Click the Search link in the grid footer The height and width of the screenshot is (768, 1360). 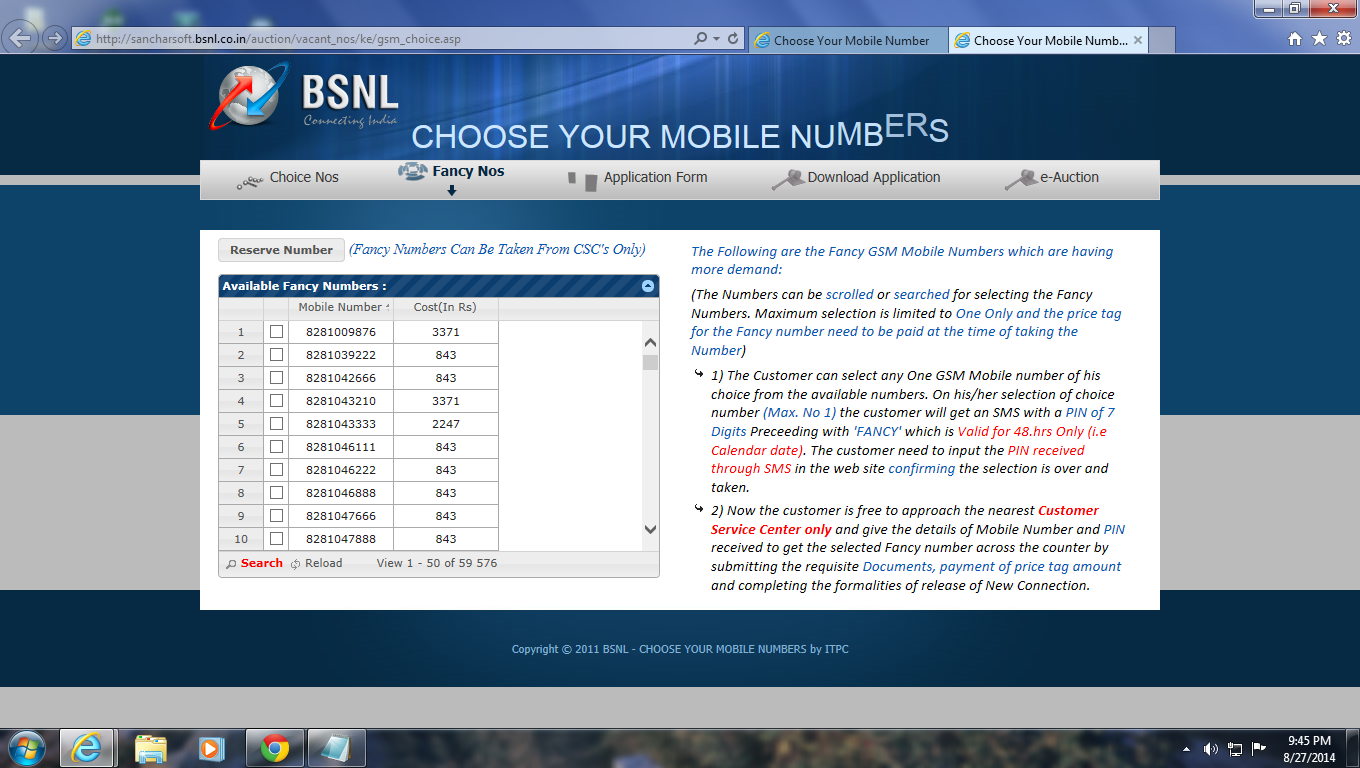(x=254, y=564)
